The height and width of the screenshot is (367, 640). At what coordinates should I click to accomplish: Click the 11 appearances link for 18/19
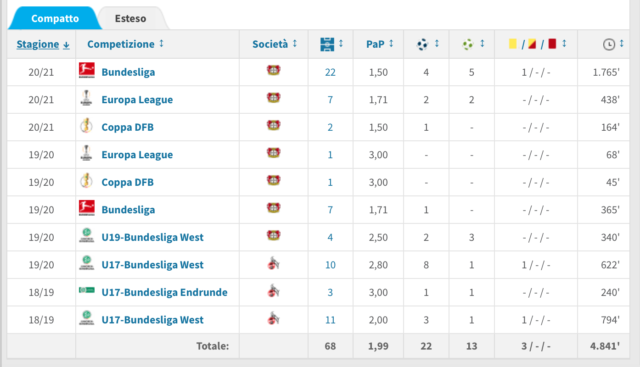[330, 320]
